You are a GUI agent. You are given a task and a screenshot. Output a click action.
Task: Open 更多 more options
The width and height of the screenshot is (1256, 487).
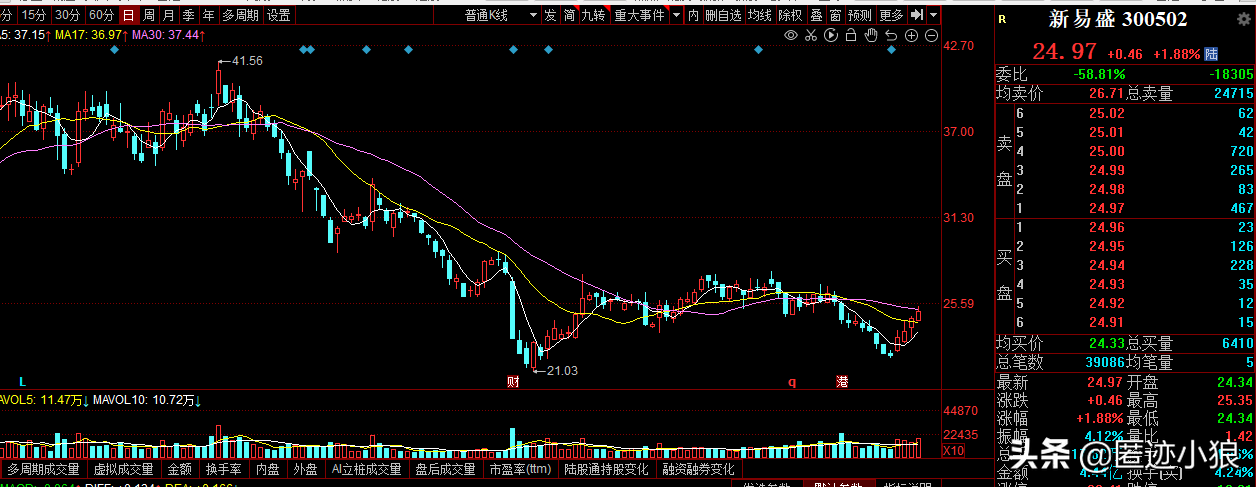pyautogui.click(x=891, y=15)
